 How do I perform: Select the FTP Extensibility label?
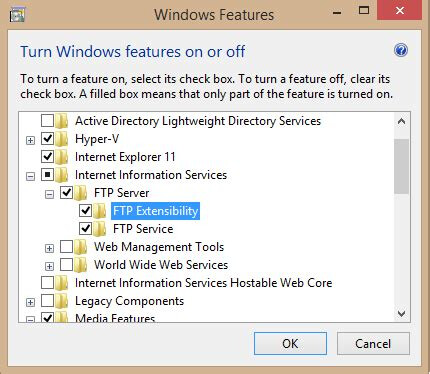[155, 211]
